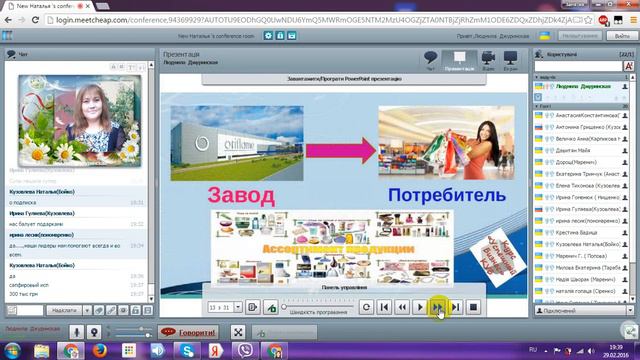Click the play presentation button
The image size is (640, 360).
tap(420, 307)
